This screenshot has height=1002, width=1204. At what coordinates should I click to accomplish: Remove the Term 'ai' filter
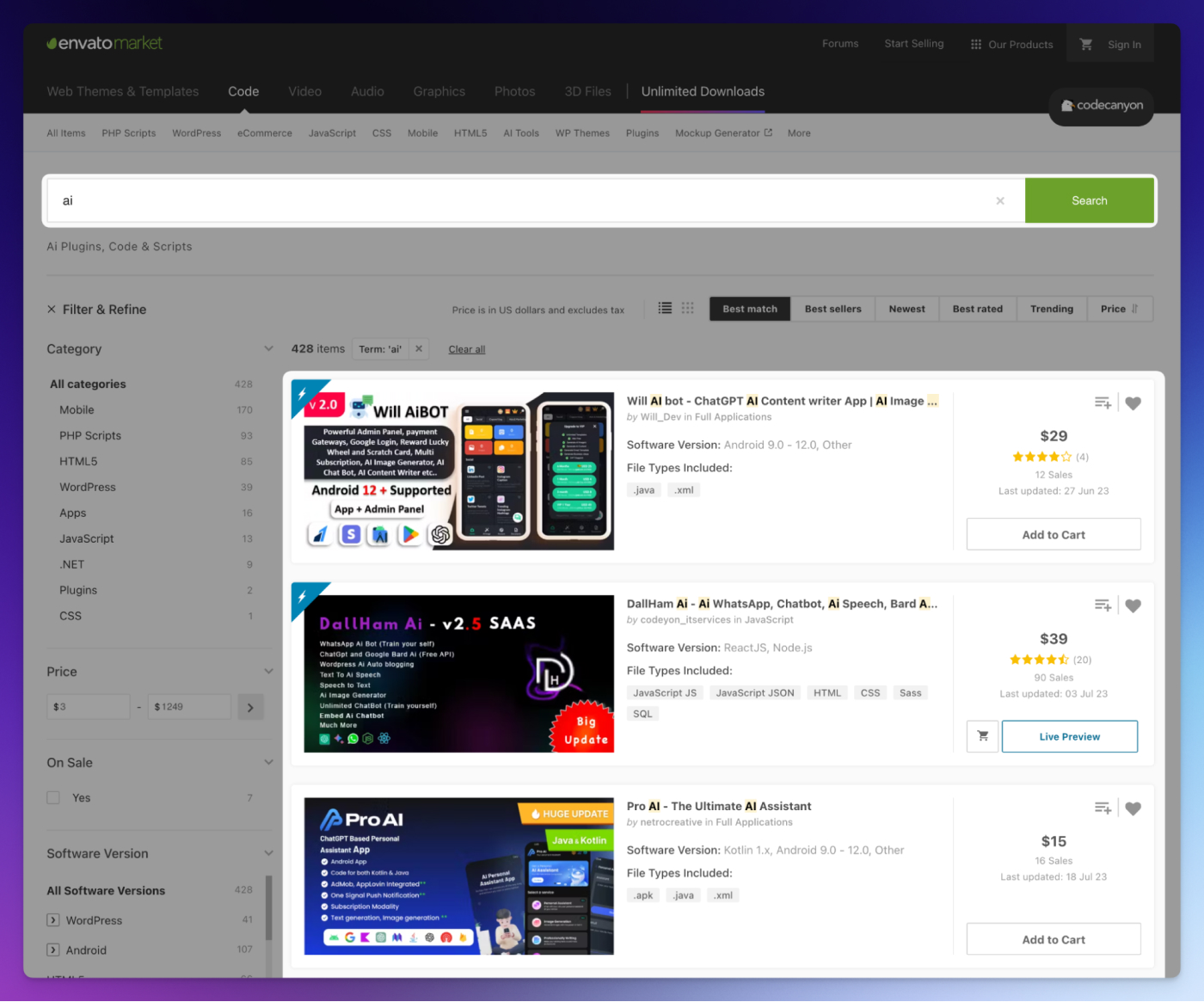419,349
